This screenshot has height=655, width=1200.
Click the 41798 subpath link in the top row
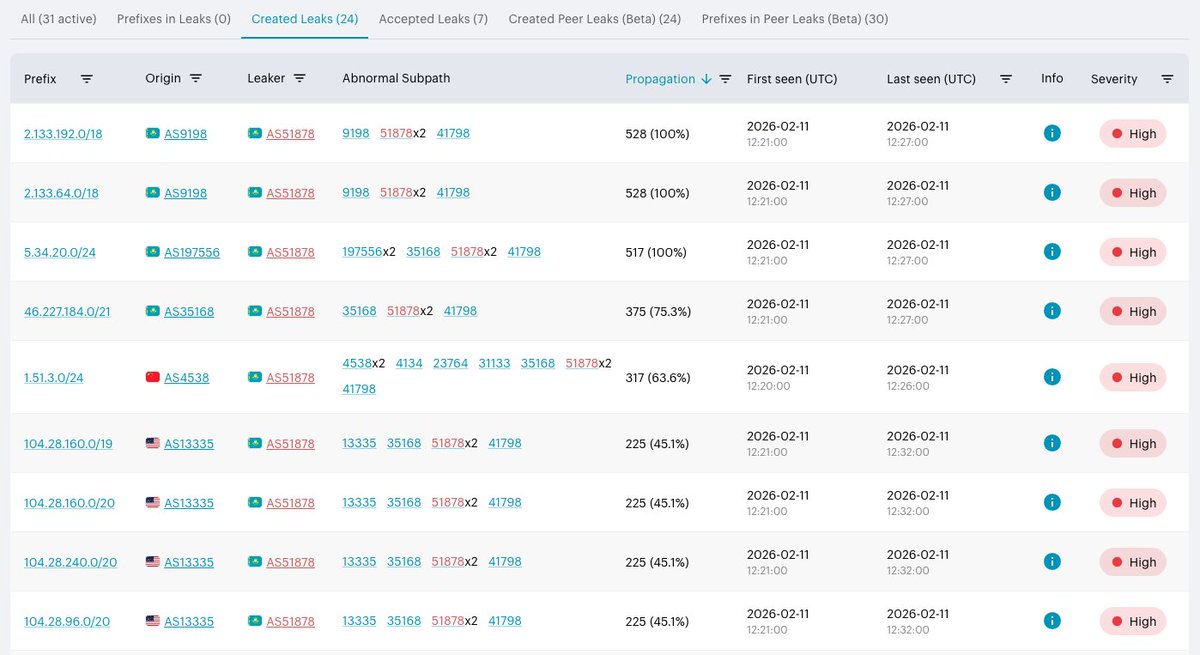coord(453,132)
